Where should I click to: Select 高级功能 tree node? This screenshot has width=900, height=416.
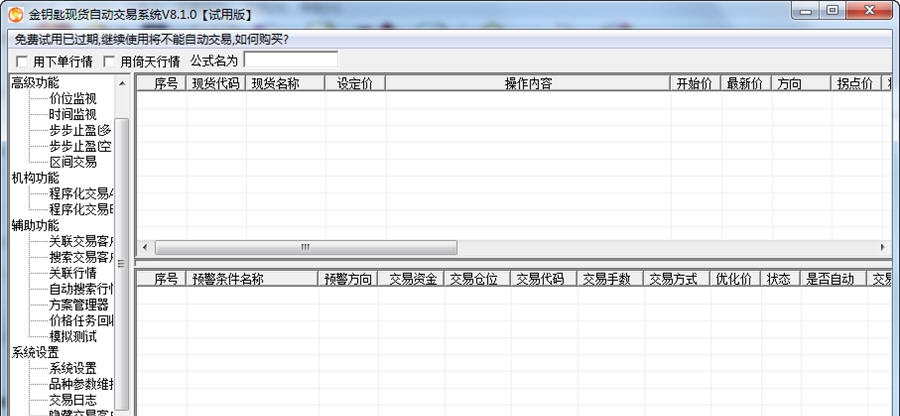[35, 83]
